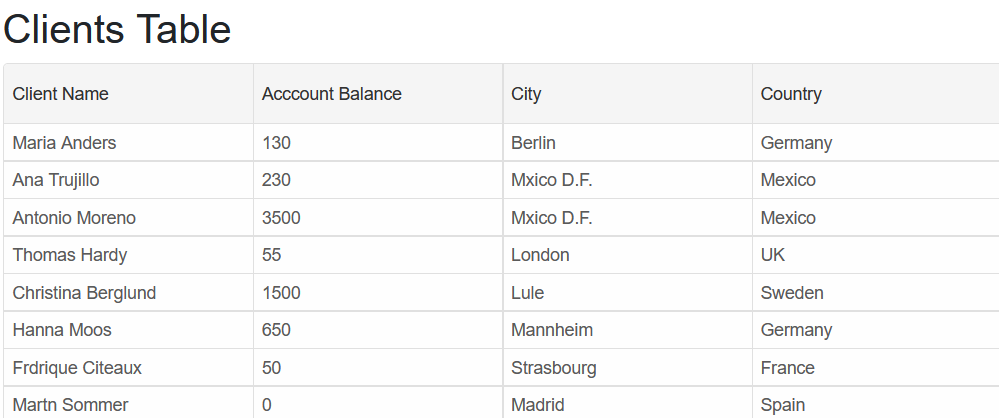Select Antonio Moreno's balance of 3500

click(378, 217)
